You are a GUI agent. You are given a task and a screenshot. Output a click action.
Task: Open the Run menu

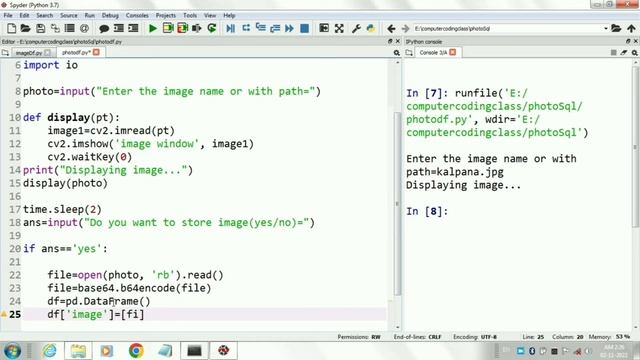click(x=89, y=16)
